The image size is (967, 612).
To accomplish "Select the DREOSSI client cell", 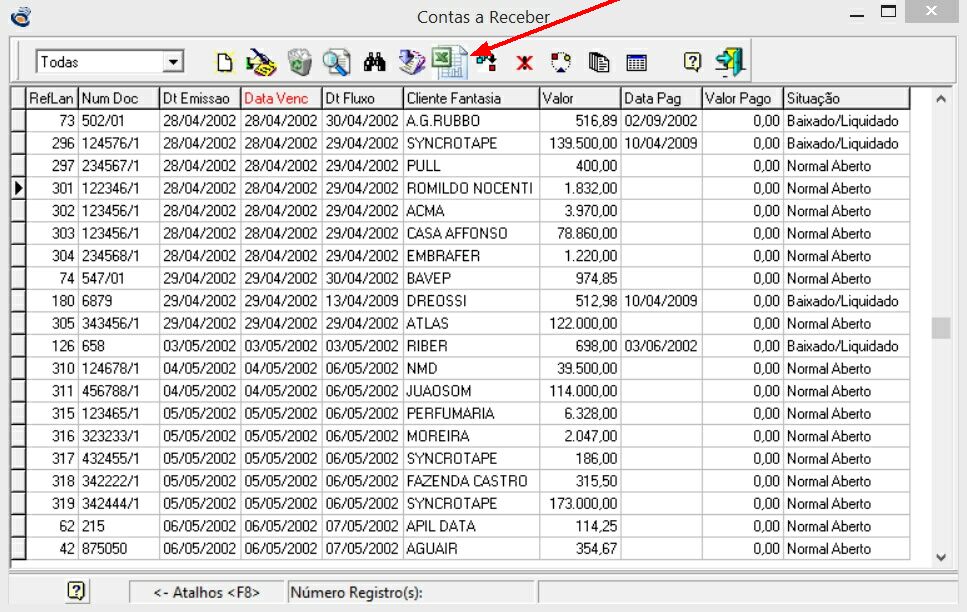I will (x=471, y=301).
